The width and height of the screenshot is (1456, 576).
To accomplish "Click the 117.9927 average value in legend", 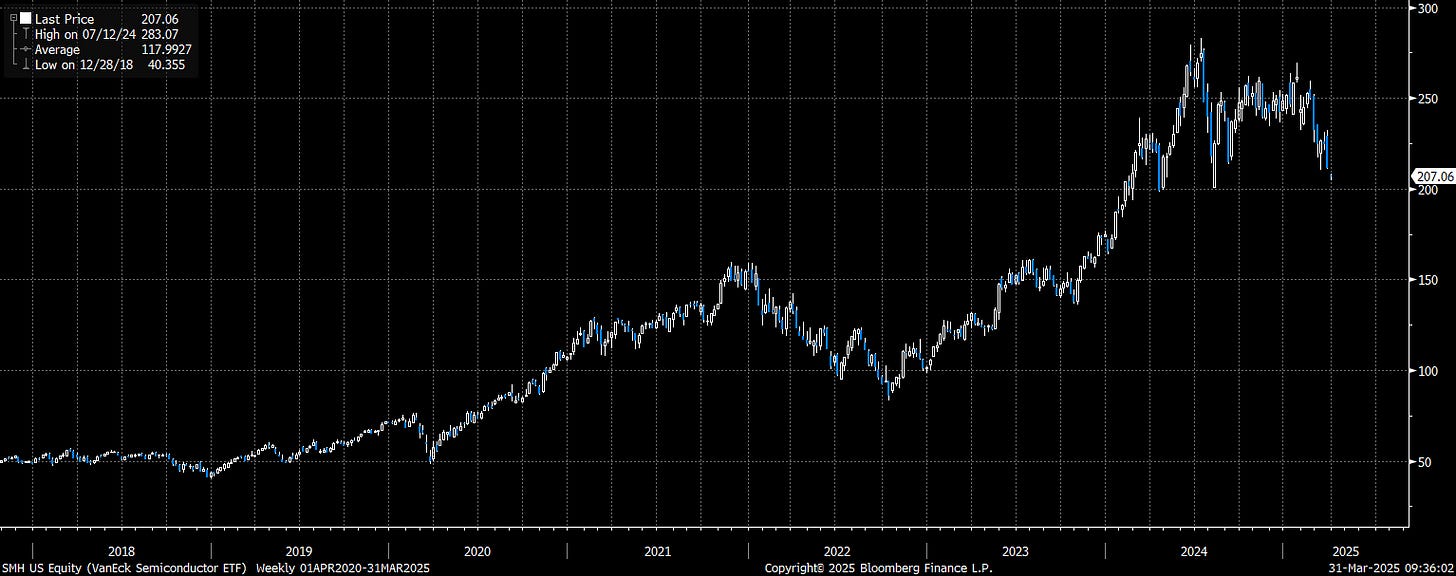I will click(x=167, y=49).
